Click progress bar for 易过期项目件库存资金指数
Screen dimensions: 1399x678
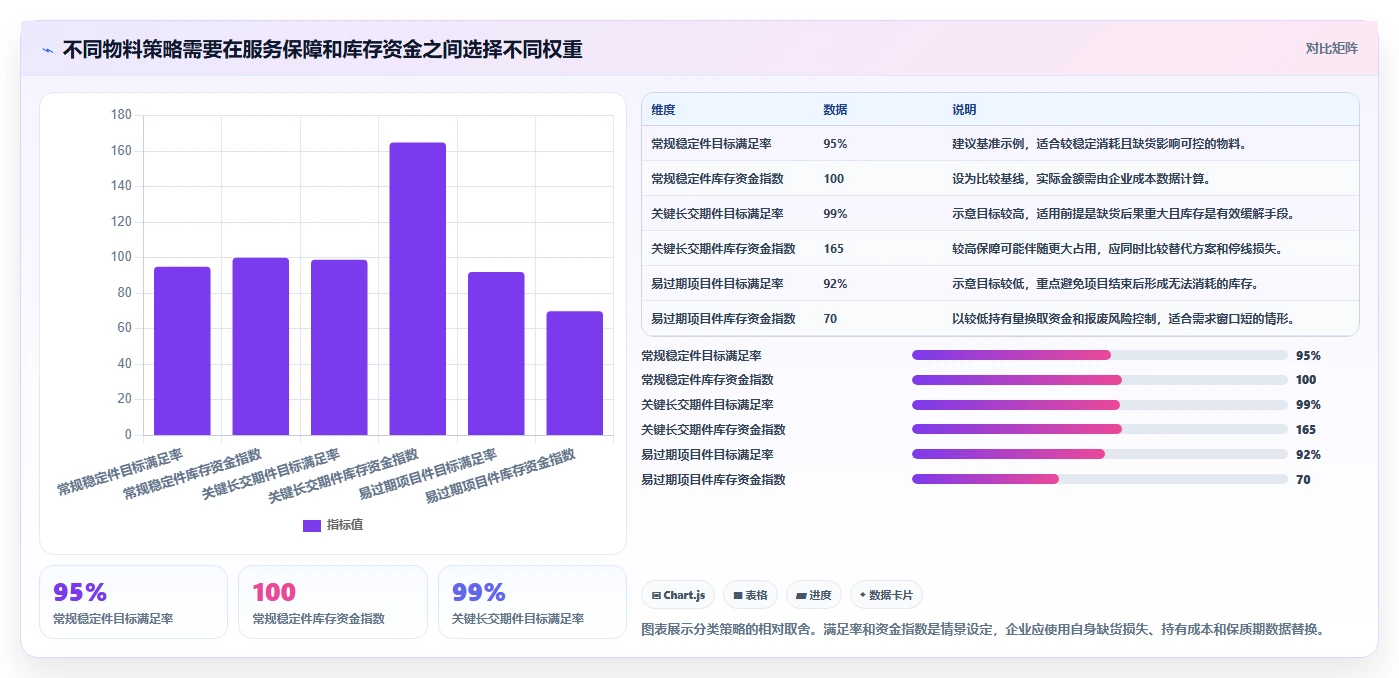1099,479
